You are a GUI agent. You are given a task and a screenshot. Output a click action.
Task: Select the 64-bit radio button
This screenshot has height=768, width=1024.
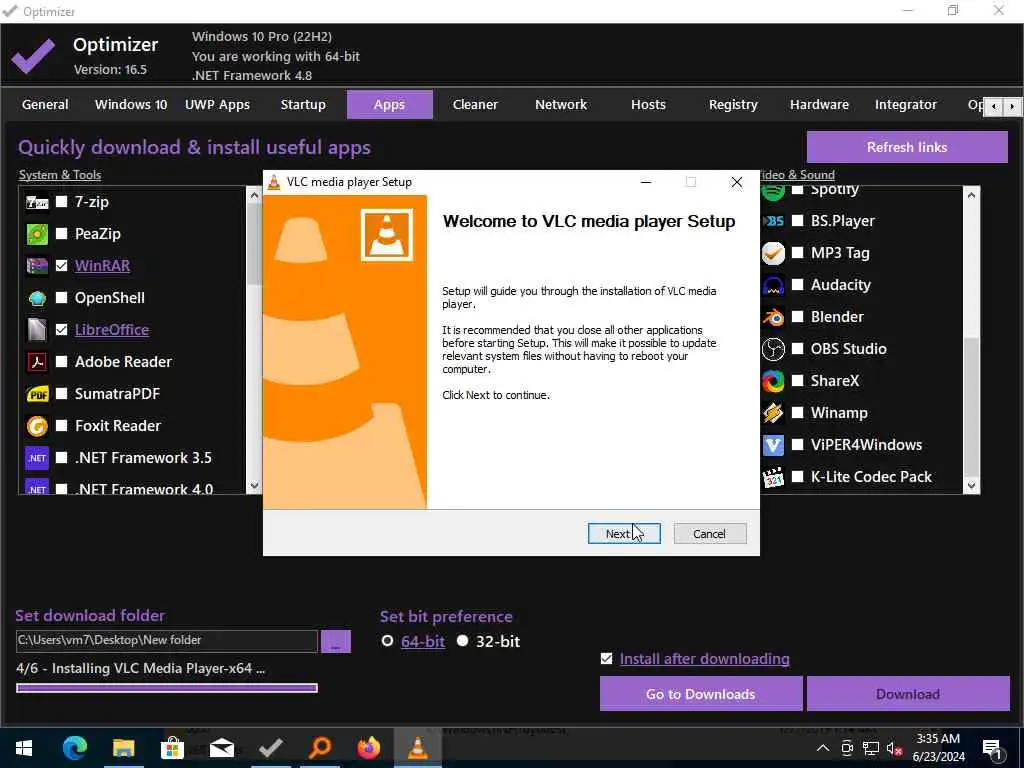click(387, 641)
